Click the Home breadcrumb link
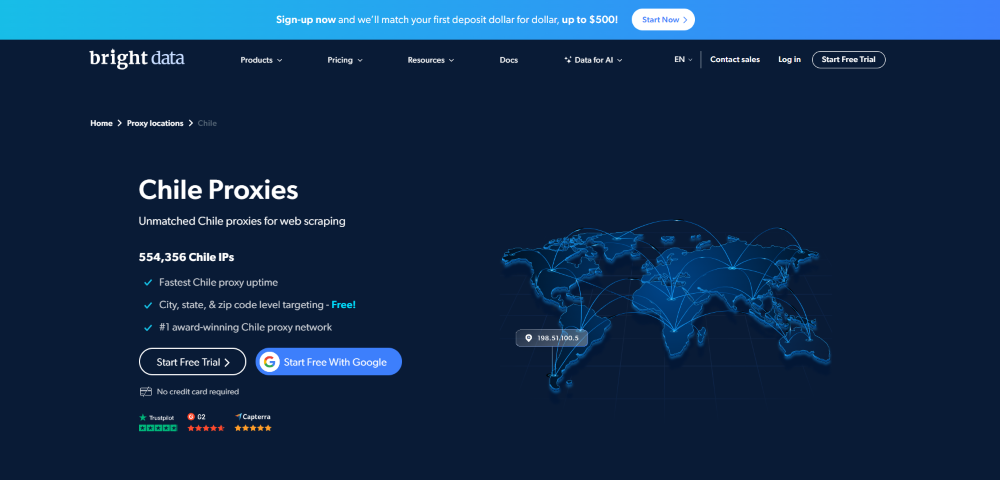 pos(101,123)
